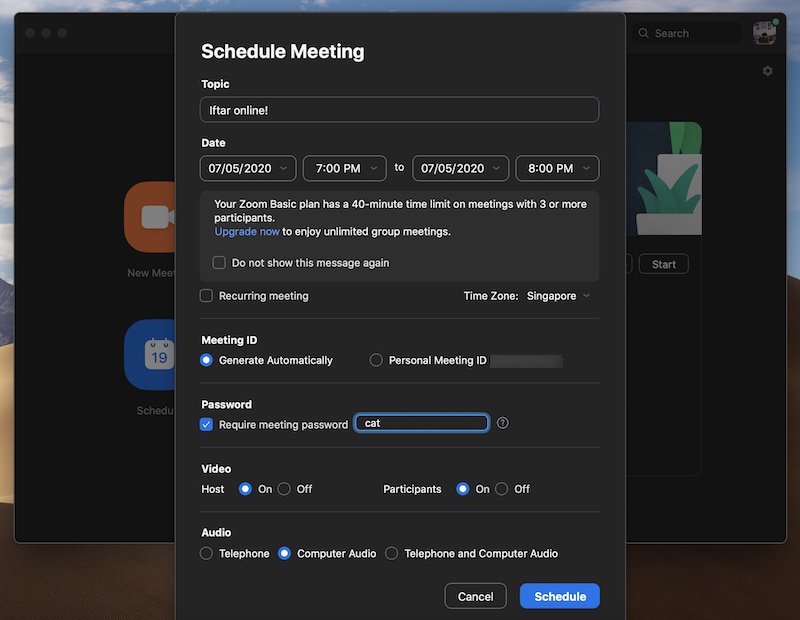Select Telephone and Computer Audio option
The width and height of the screenshot is (800, 620).
(391, 553)
